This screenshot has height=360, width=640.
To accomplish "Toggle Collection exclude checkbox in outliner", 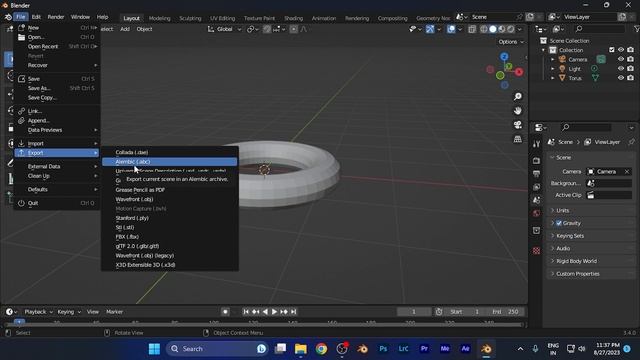I will click(x=611, y=50).
